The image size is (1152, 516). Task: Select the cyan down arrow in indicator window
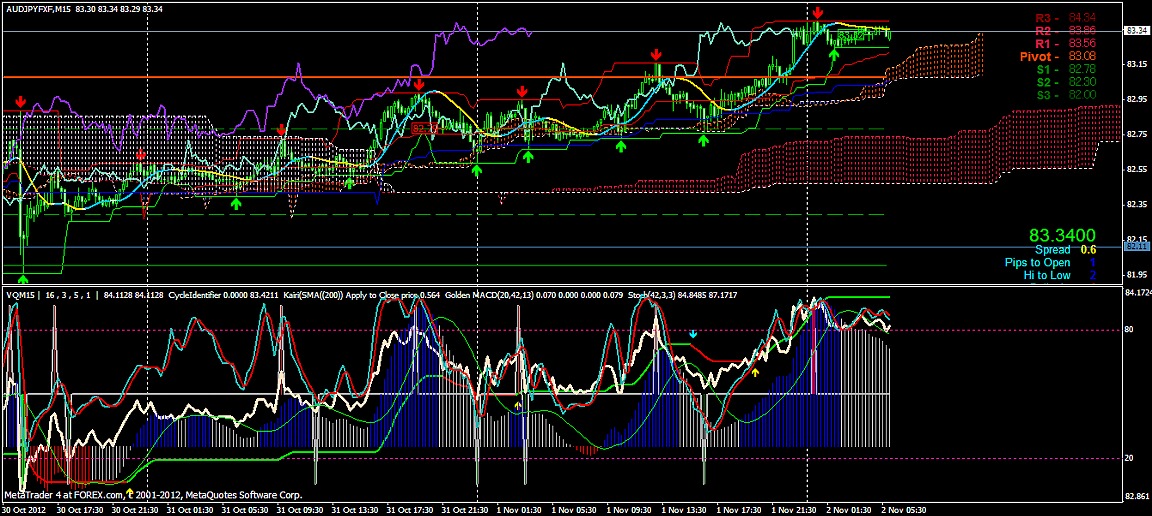point(693,333)
